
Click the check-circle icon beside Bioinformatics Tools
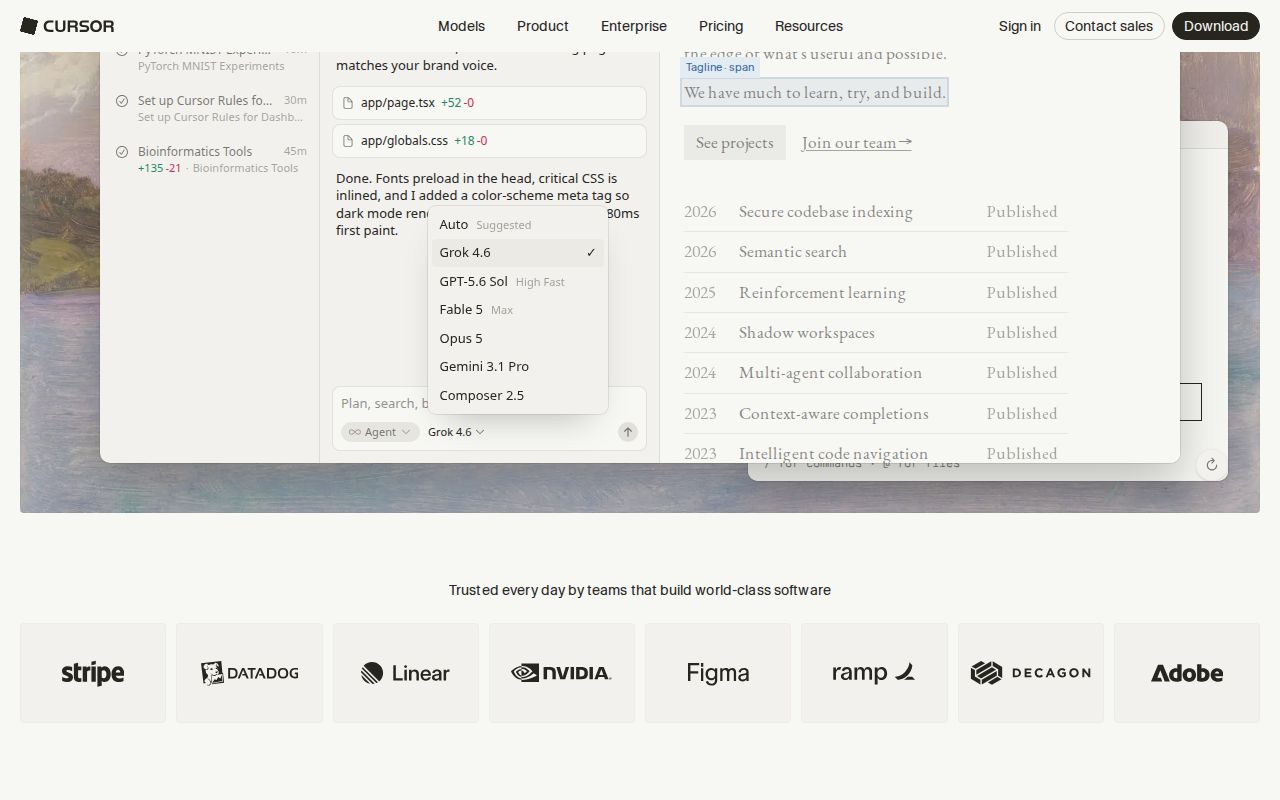click(122, 152)
